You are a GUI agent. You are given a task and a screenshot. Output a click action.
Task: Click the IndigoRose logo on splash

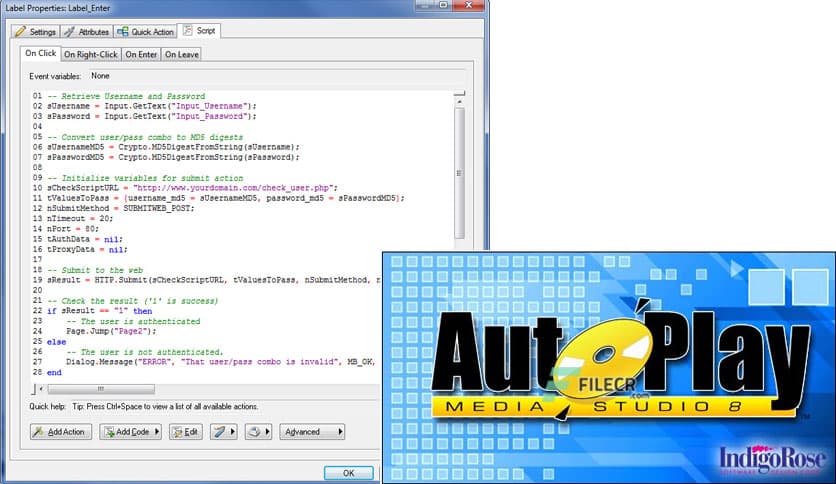click(x=772, y=459)
